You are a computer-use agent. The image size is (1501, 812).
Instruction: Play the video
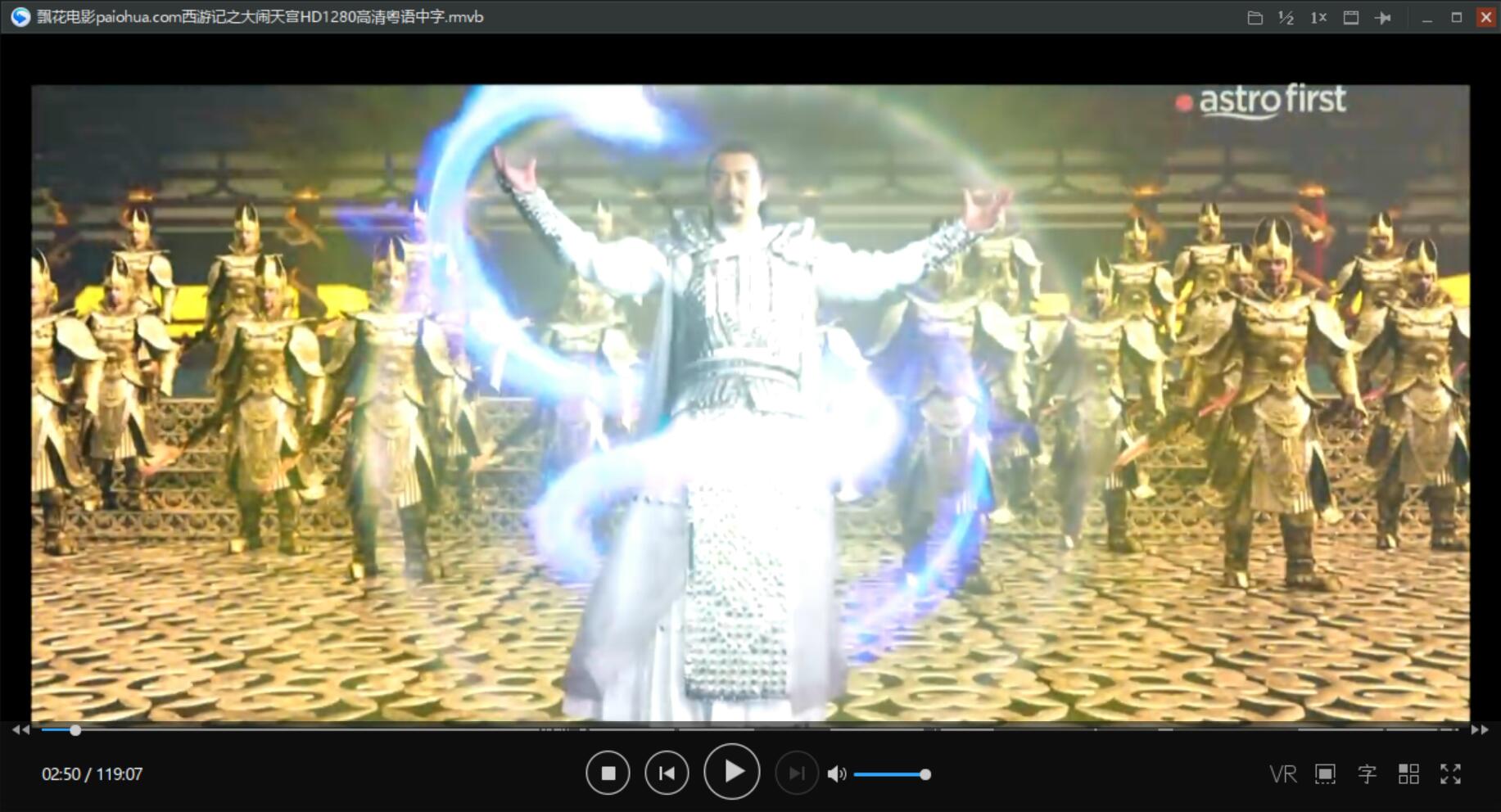(x=732, y=772)
